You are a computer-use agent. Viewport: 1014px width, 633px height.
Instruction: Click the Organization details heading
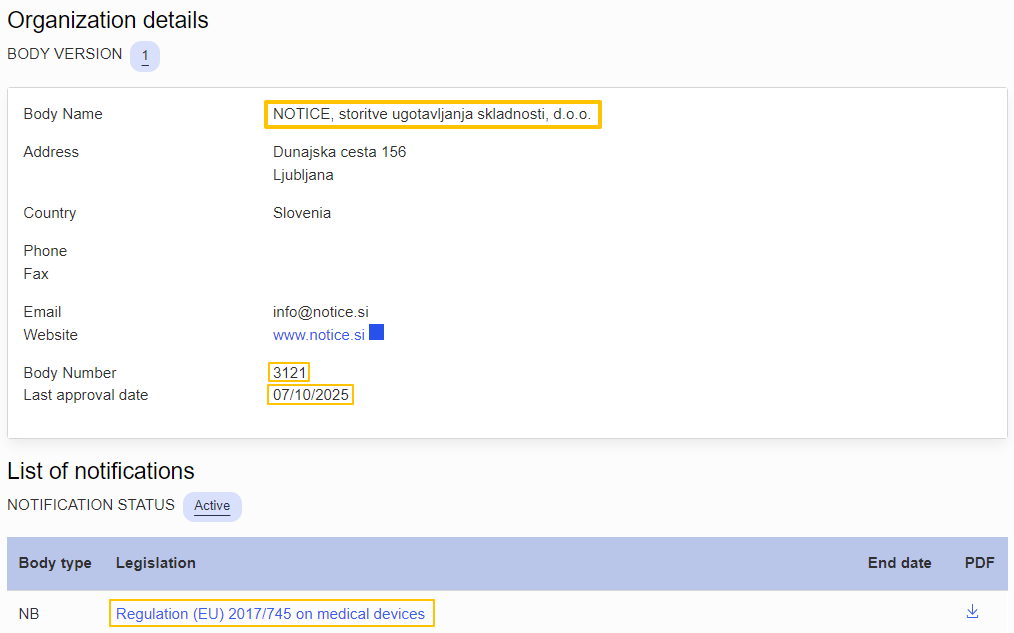point(108,20)
